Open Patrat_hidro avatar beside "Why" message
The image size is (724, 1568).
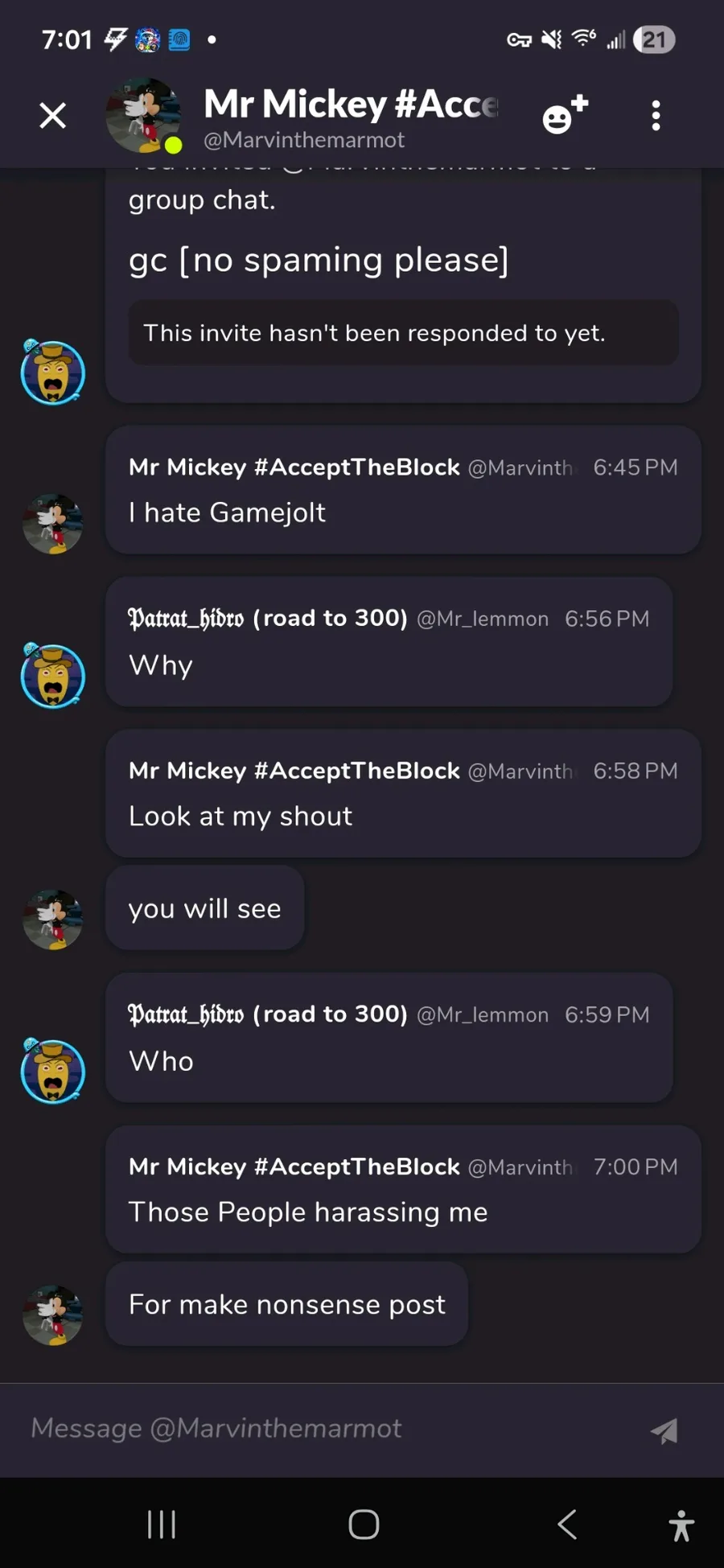click(x=53, y=676)
